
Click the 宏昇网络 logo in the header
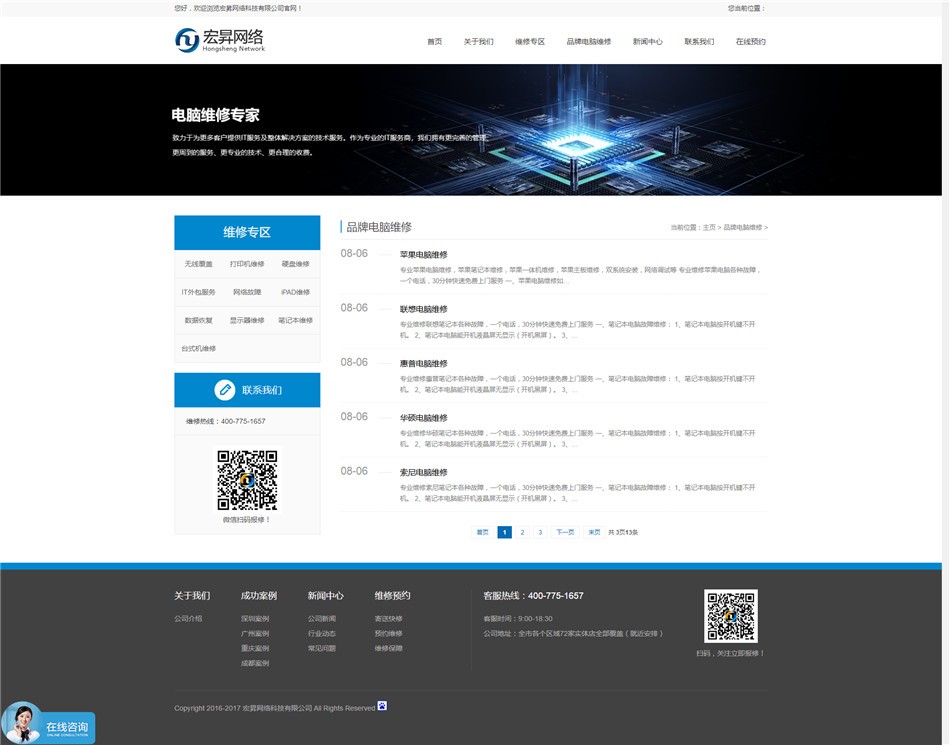pos(220,40)
